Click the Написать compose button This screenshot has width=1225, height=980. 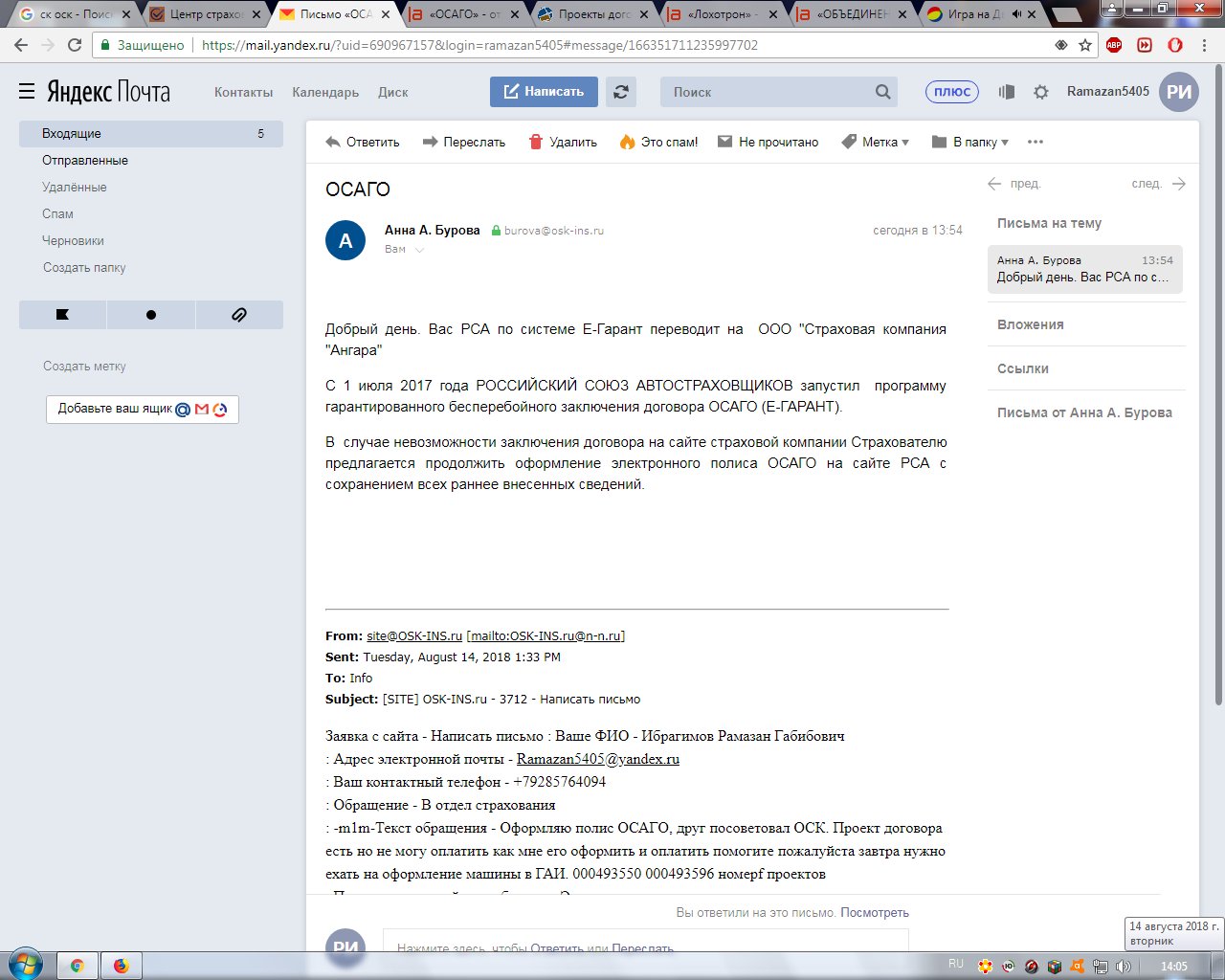(x=544, y=92)
